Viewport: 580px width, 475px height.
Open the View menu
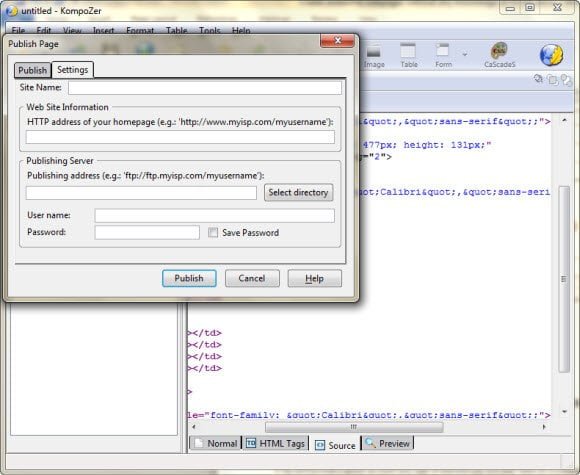pyautogui.click(x=72, y=30)
